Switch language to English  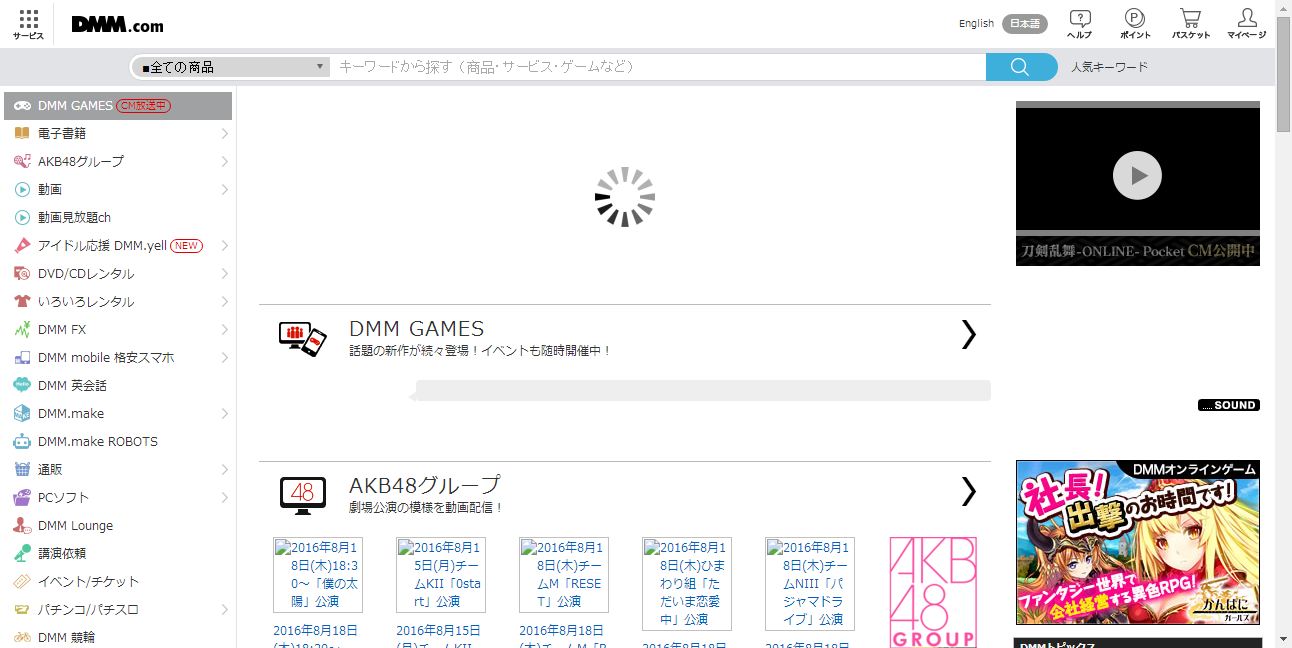[x=976, y=24]
